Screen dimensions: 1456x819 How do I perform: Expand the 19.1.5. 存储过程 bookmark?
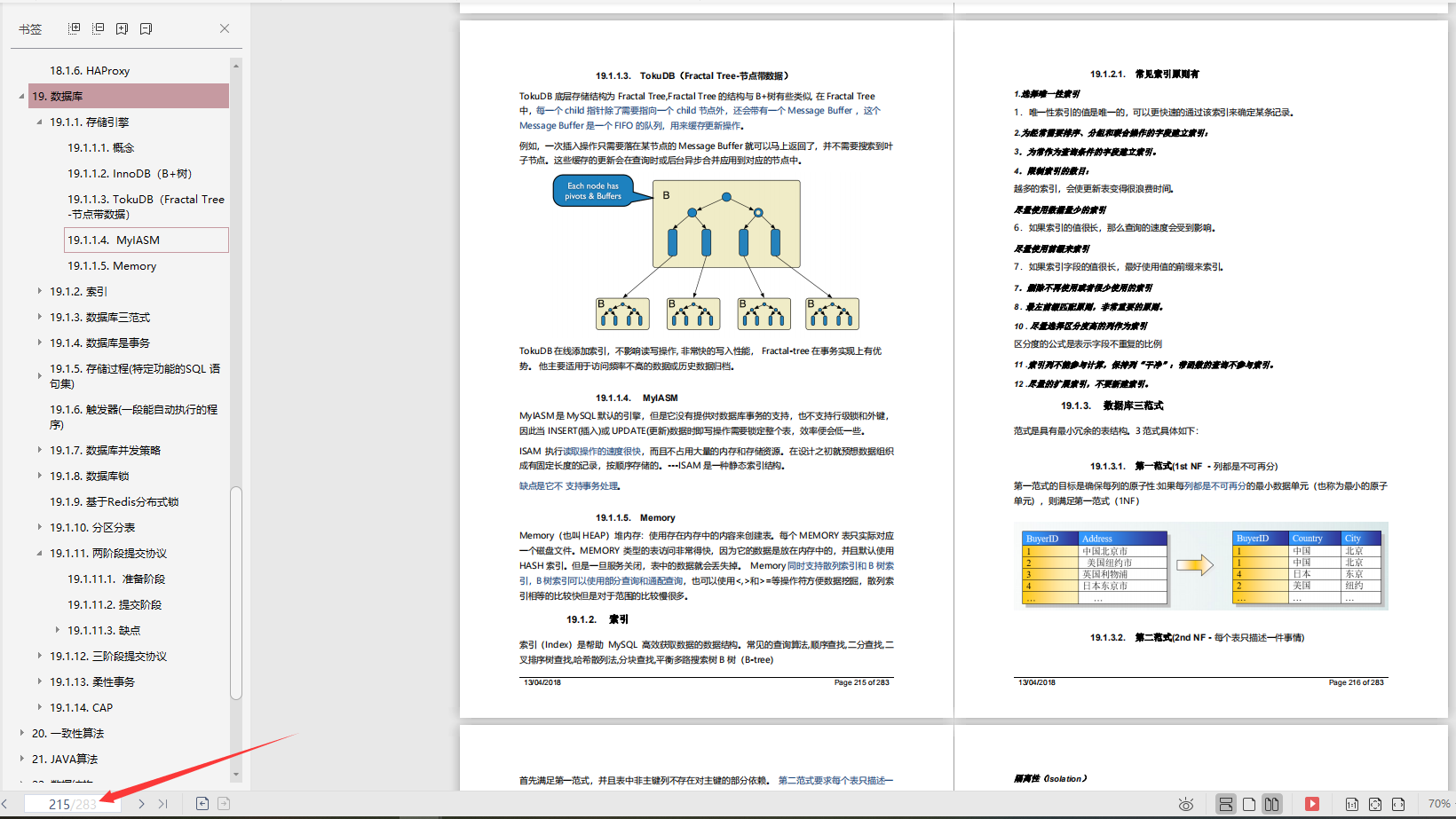[39, 376]
